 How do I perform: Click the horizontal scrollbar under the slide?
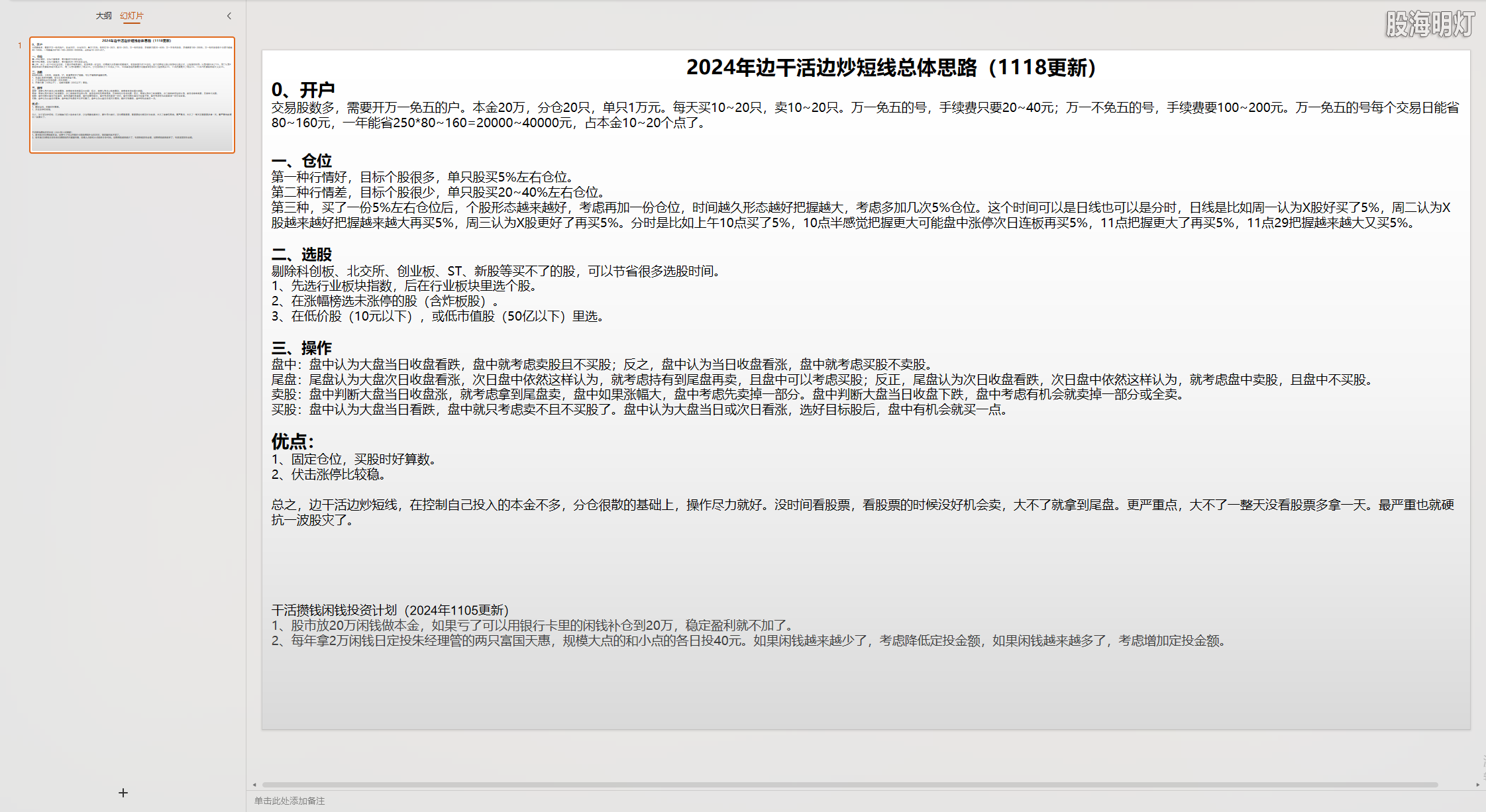click(x=849, y=785)
